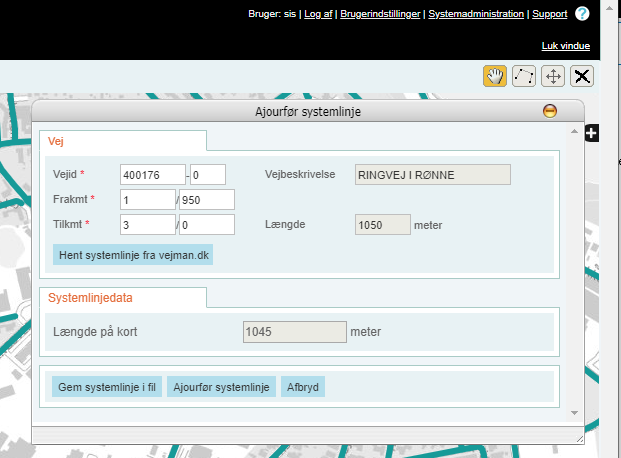Click Gem systemlinje i fil button

(x=107, y=387)
